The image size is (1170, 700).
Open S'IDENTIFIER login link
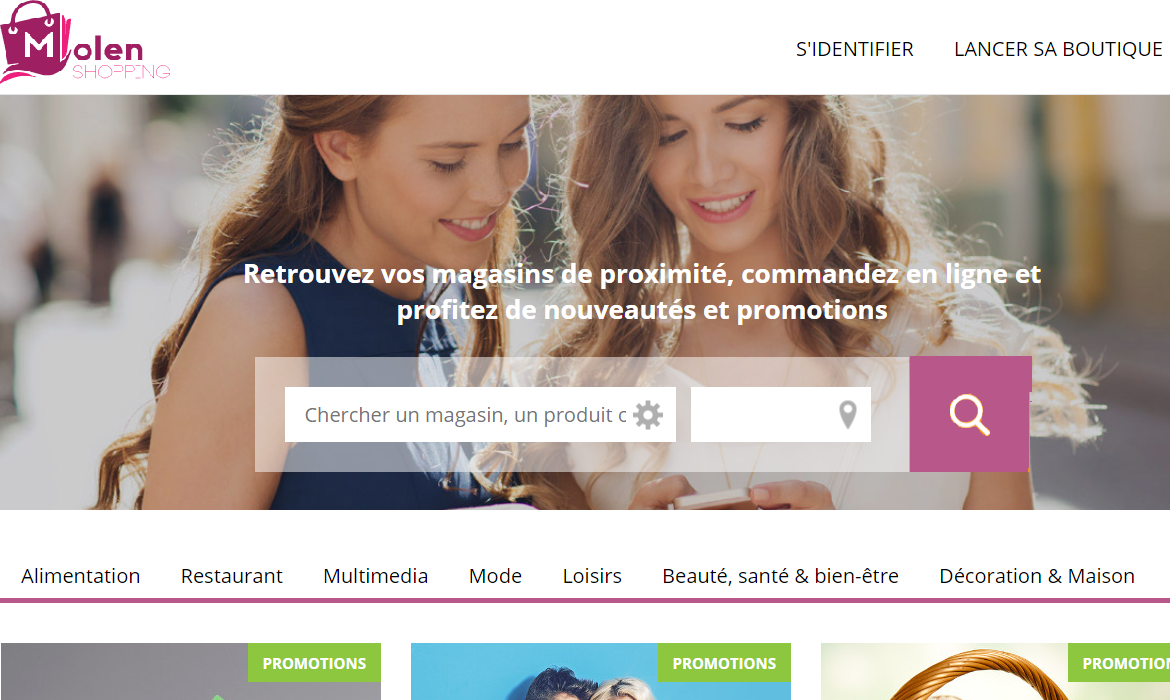[x=854, y=49]
